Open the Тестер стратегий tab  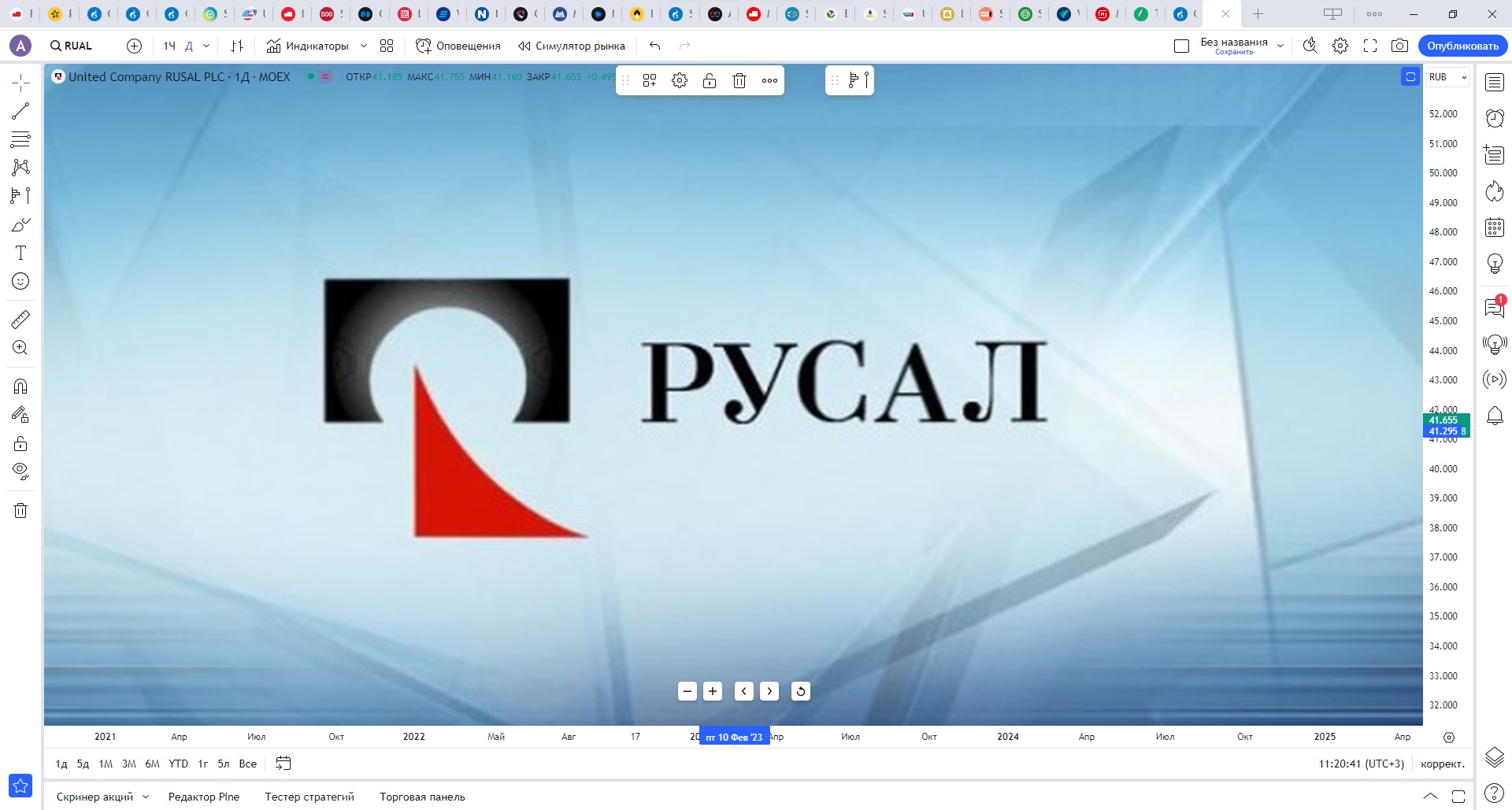pyautogui.click(x=309, y=797)
